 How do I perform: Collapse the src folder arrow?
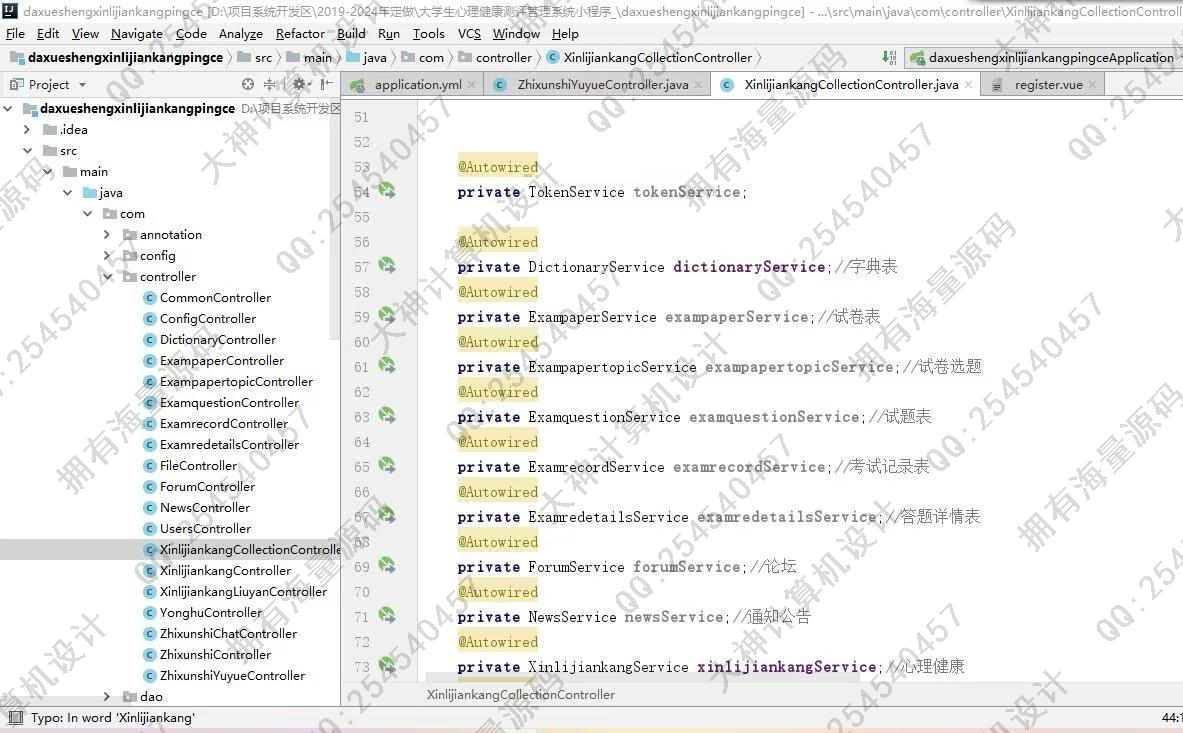pos(27,151)
